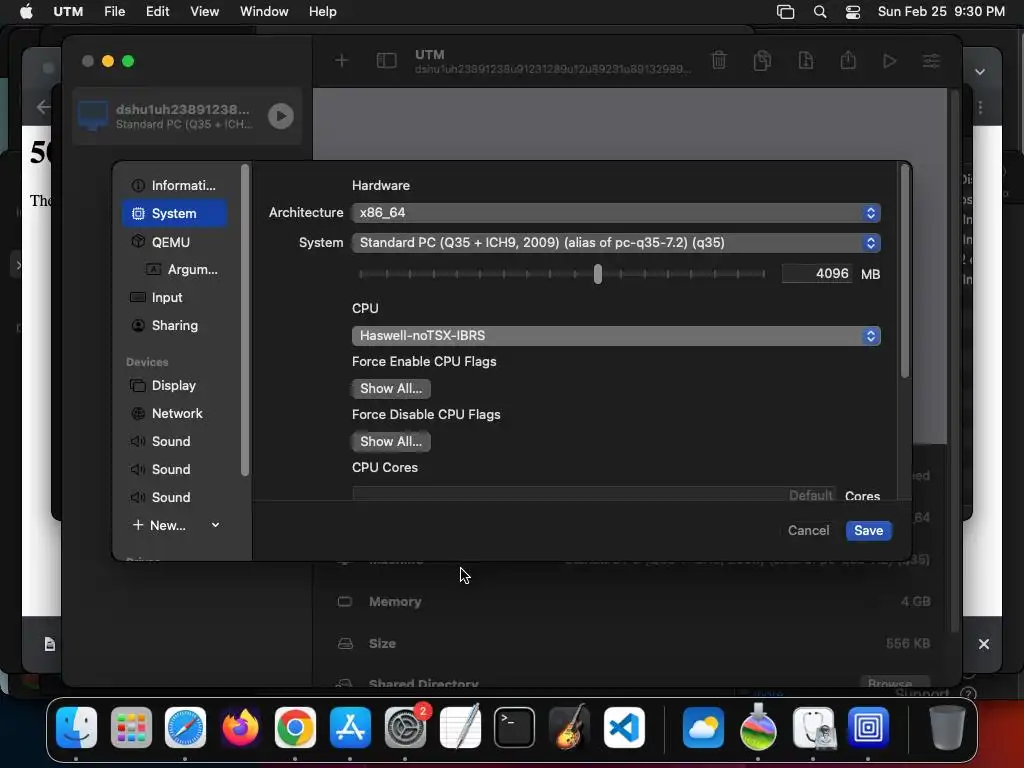Open Visual Studio Code from the Dock

tap(624, 727)
